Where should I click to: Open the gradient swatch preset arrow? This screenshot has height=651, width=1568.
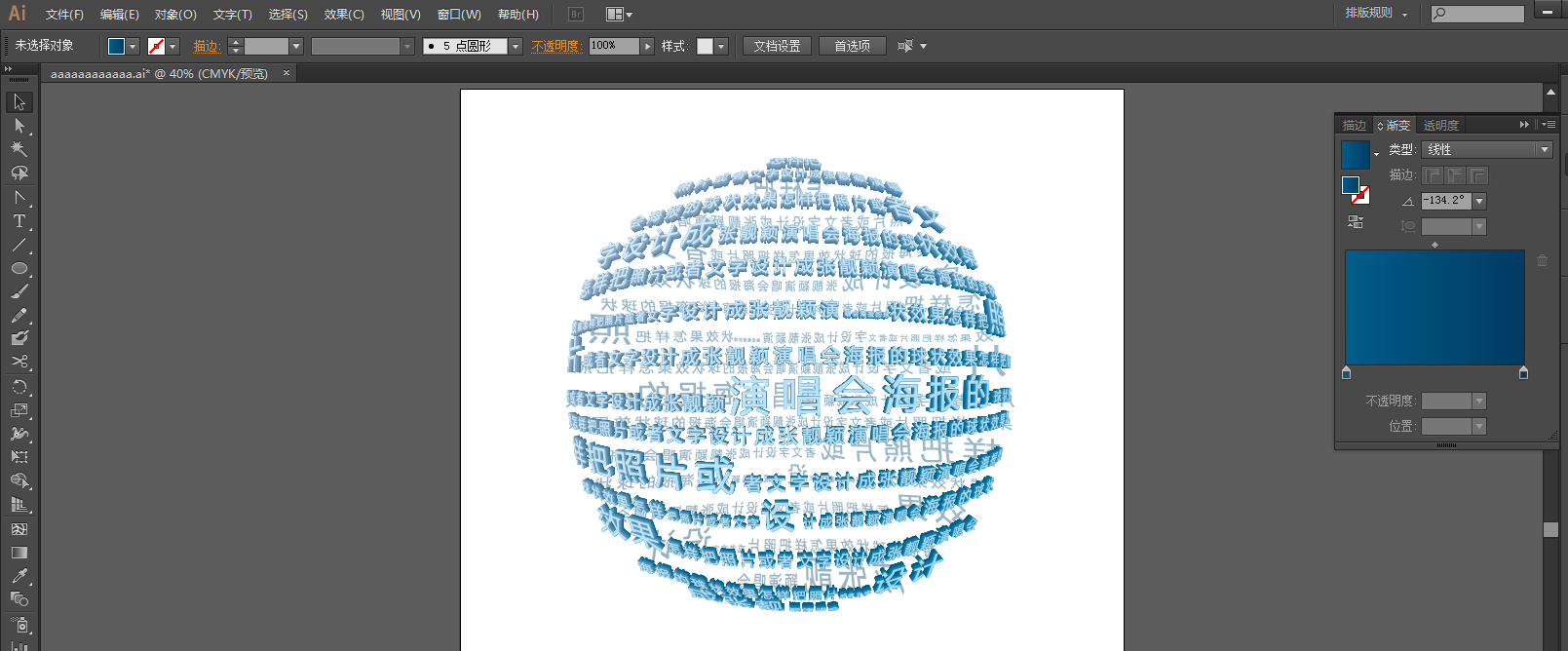click(1376, 154)
